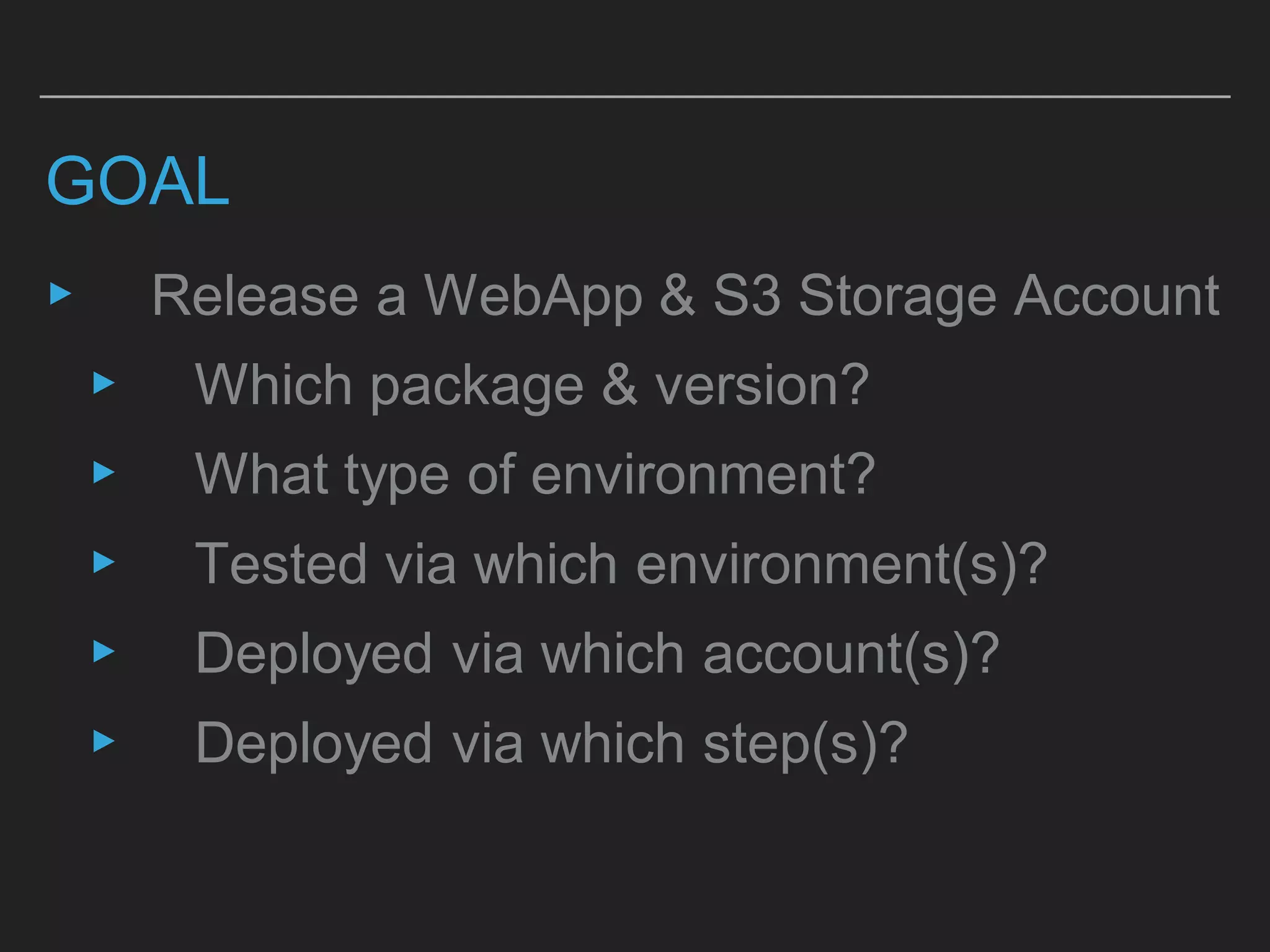The image size is (1270, 952).
Task: Select the bullet arrow before "What type of environment?"
Action: click(x=104, y=472)
